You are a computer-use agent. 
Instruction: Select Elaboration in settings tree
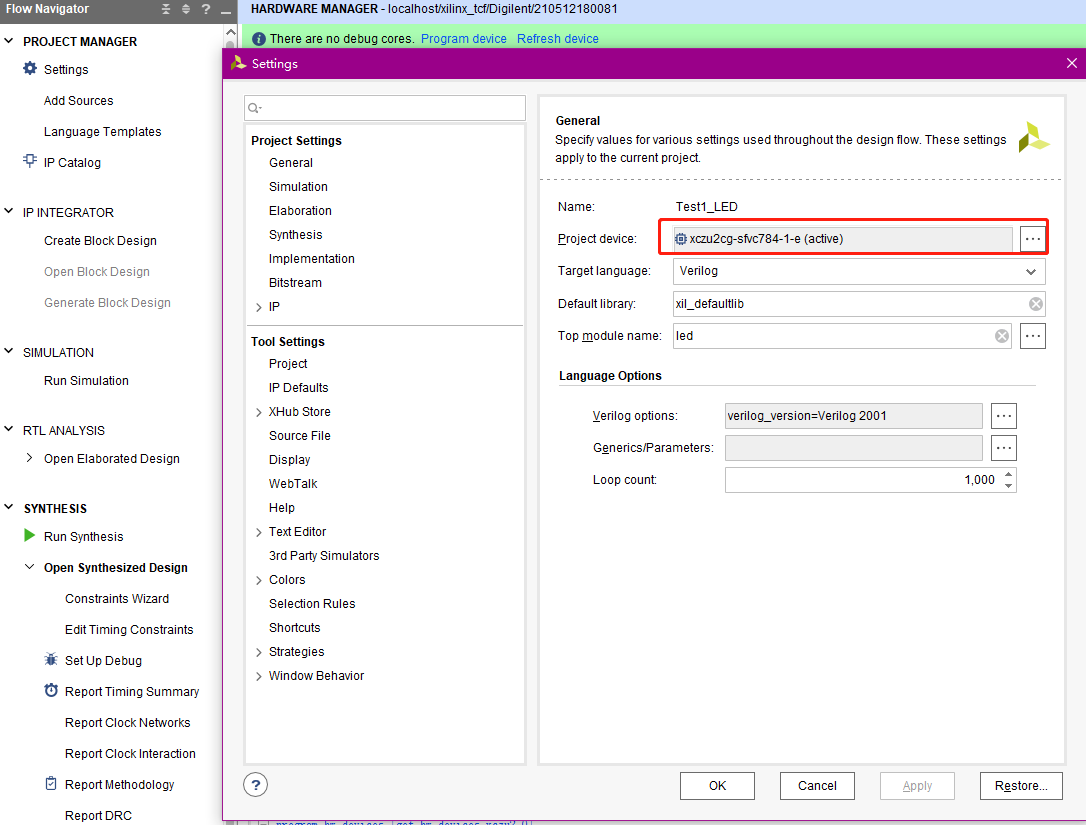[300, 211]
